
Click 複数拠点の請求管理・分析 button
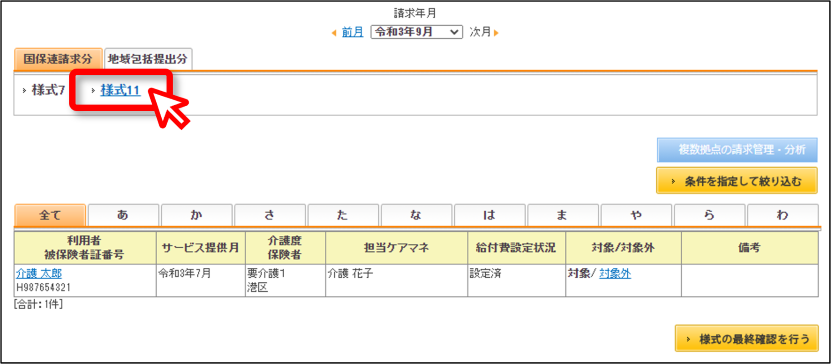tap(737, 150)
